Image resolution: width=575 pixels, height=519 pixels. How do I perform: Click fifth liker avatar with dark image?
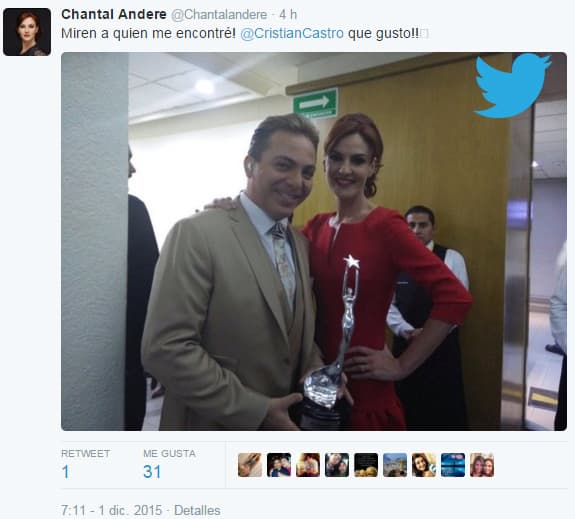tap(366, 465)
